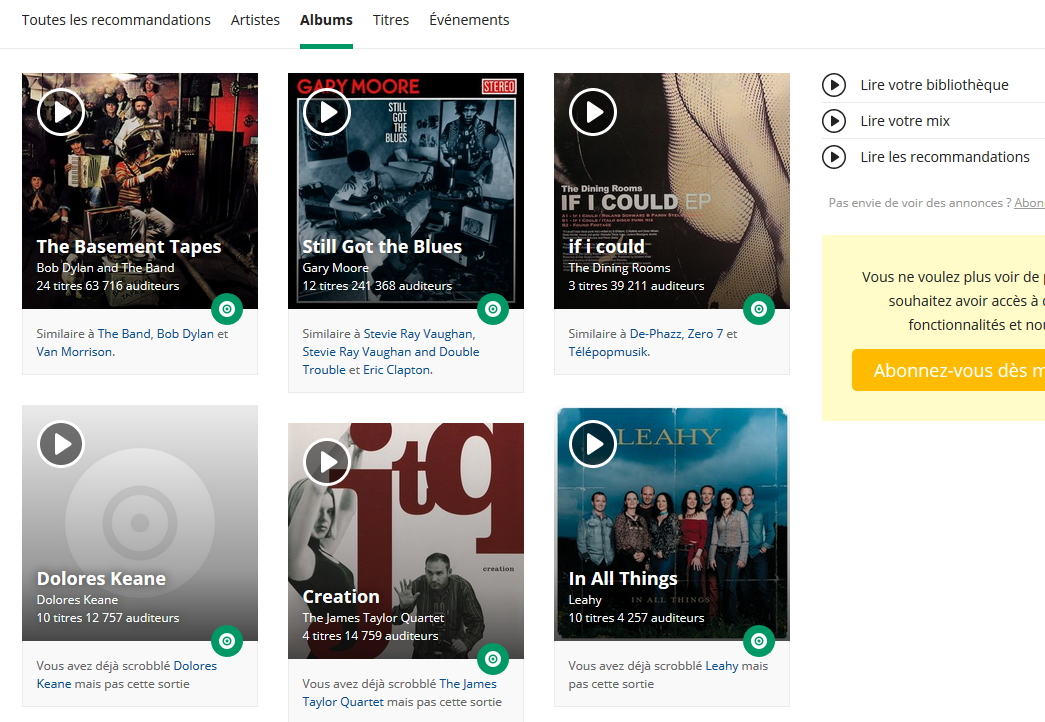Open the Dolores Keane album title

tap(101, 579)
